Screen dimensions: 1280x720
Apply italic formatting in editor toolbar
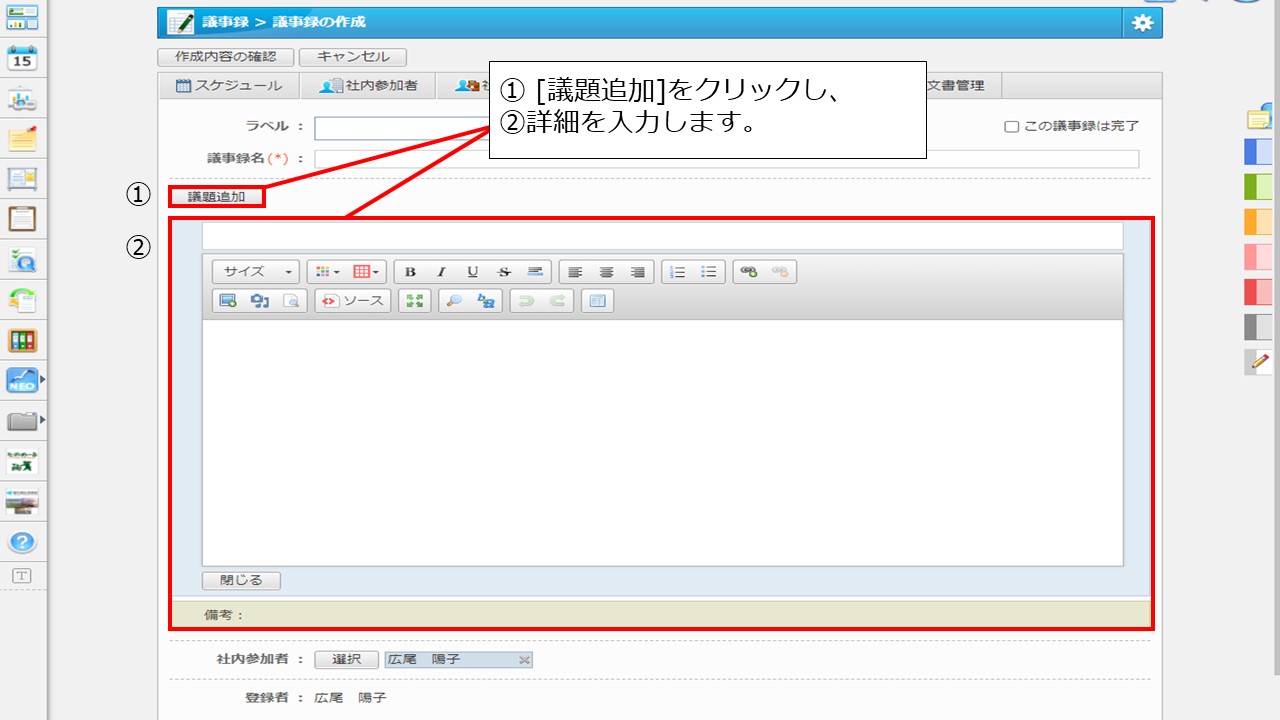click(x=441, y=272)
